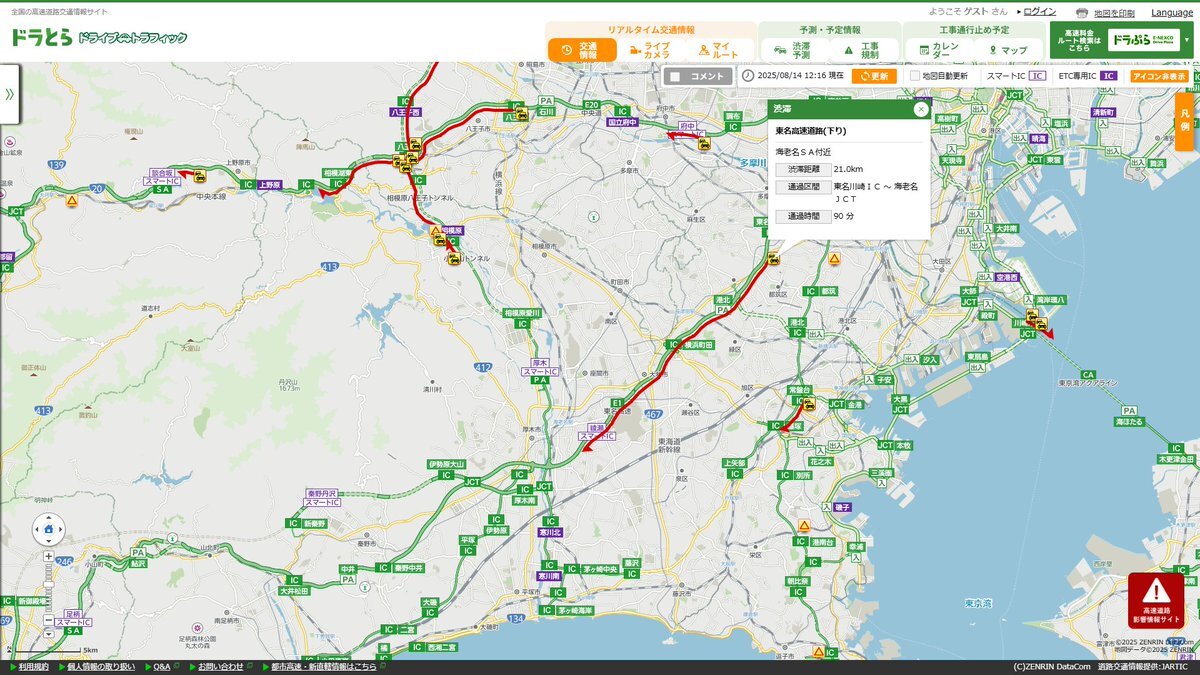Viewport: 1200px width, 675px height.
Task: Pan the map left with arrow
Action: (35, 529)
